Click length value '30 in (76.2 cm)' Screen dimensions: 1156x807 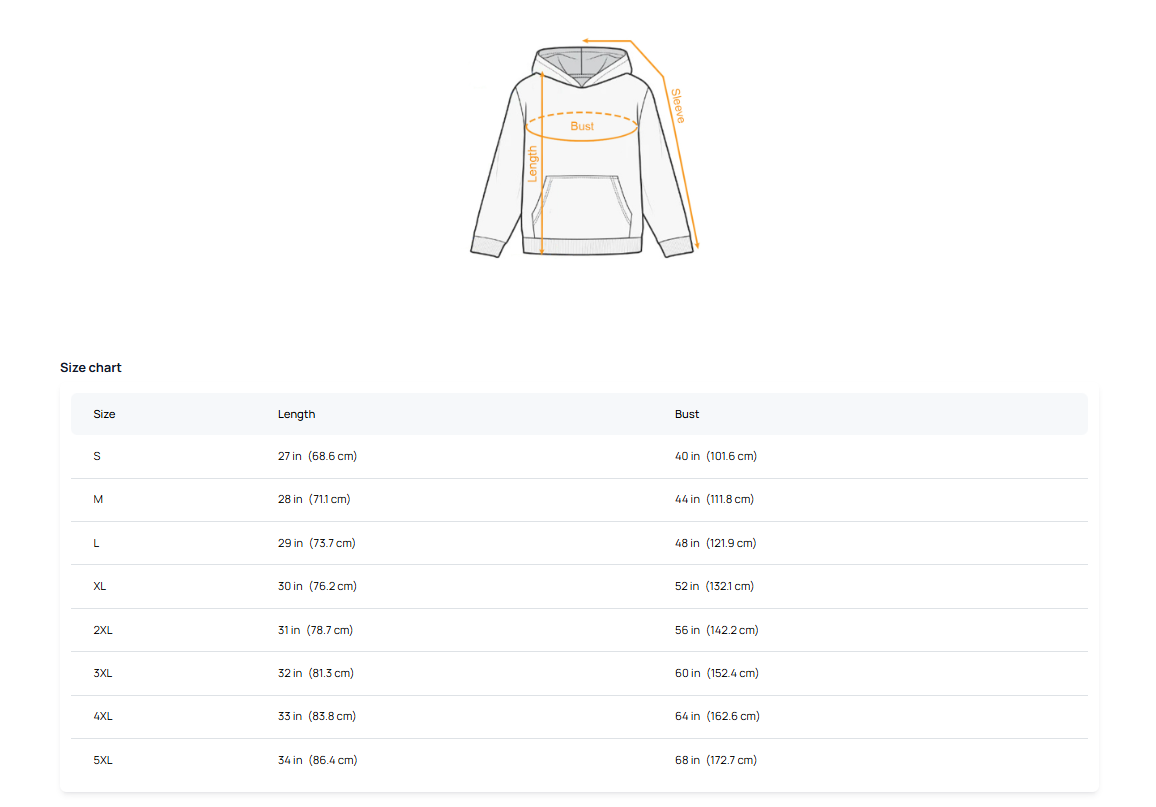(317, 587)
